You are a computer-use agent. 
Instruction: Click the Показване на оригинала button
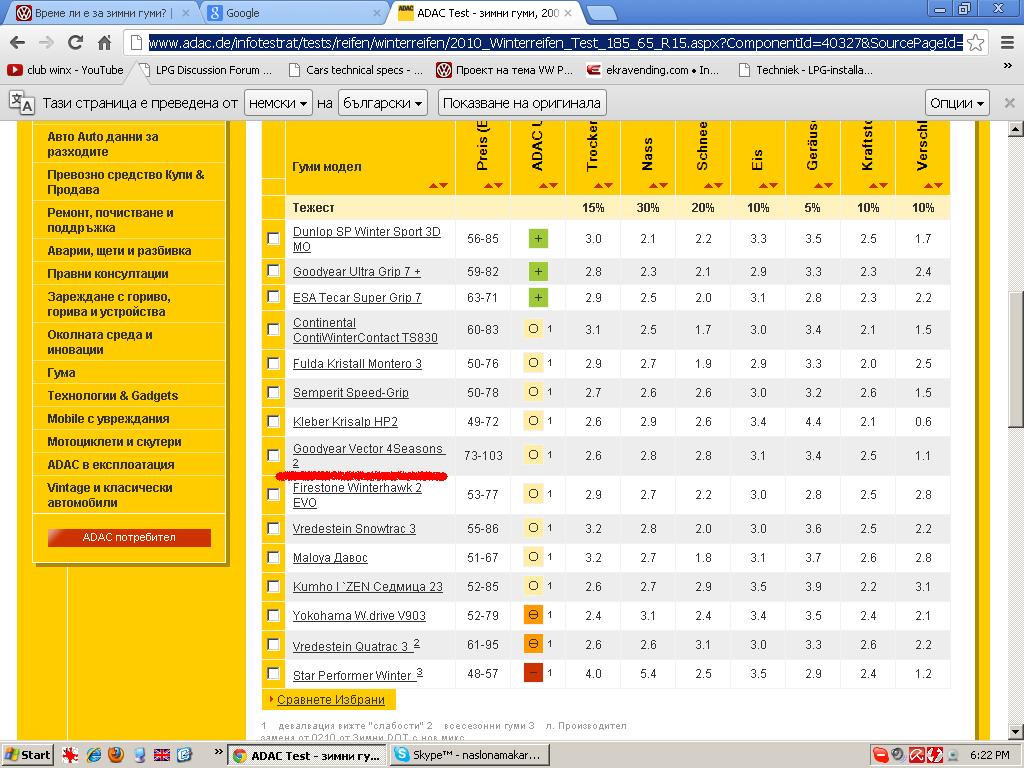tap(522, 102)
